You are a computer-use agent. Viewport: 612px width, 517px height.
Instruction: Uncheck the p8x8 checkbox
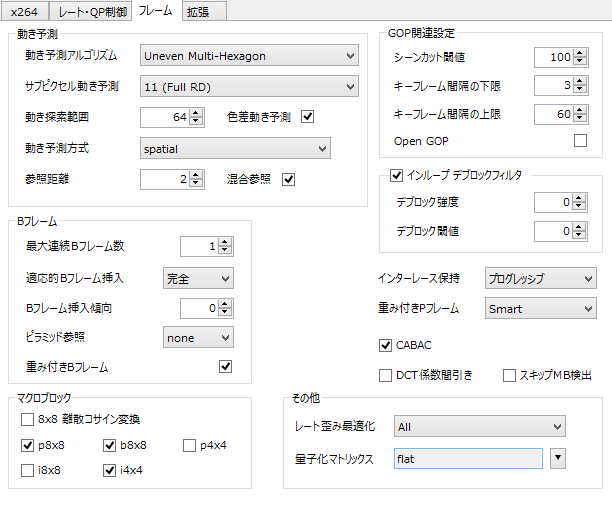pos(27,445)
